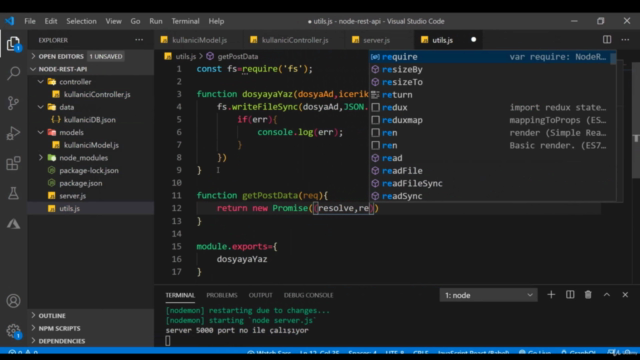Choose 'readFileSync' autocomplete suggestion
Screen dimensions: 640x360
[x=490, y=183]
